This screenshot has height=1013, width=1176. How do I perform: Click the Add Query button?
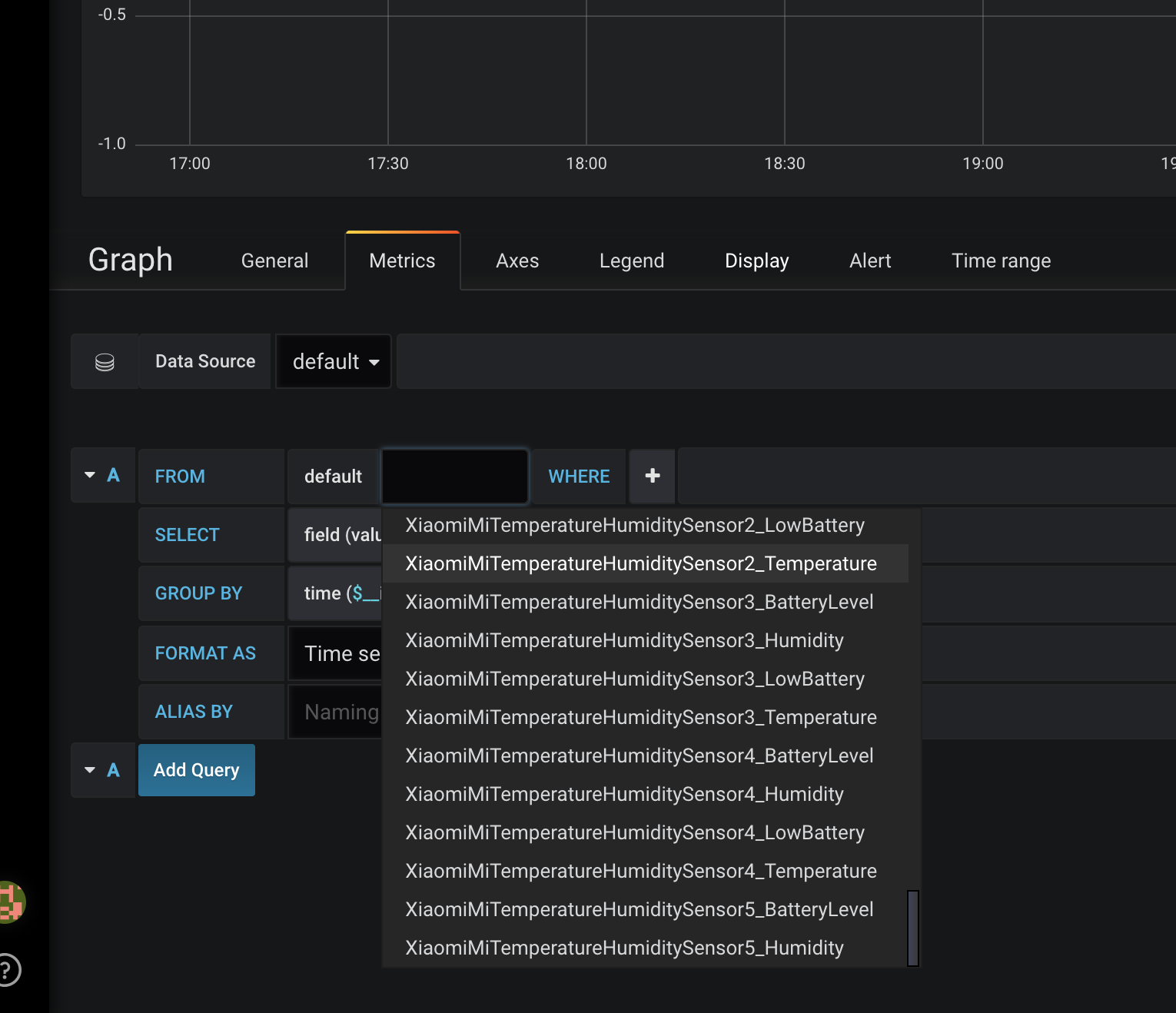[196, 769]
